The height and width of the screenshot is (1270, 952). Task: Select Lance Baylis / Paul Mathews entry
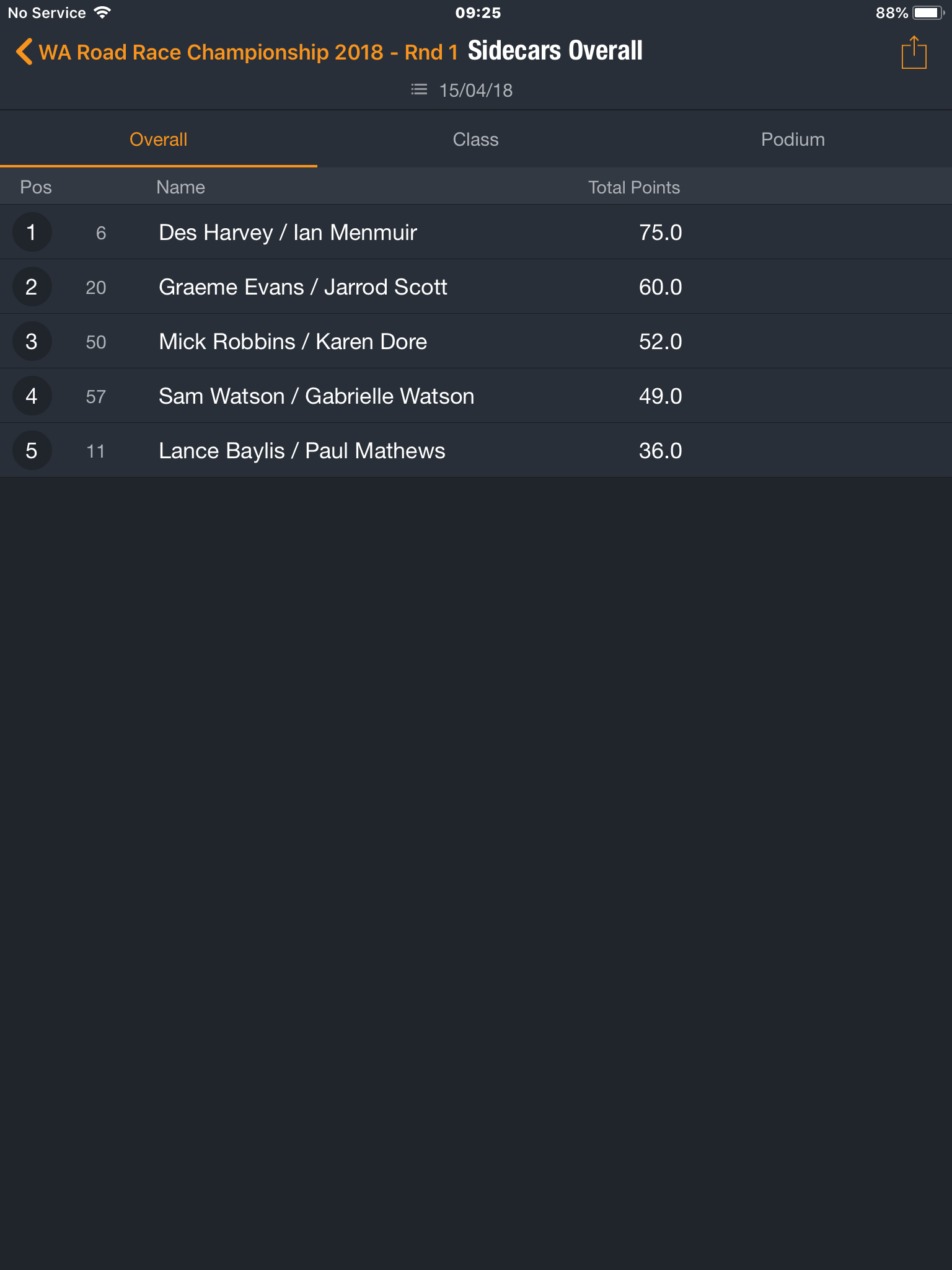pos(476,450)
